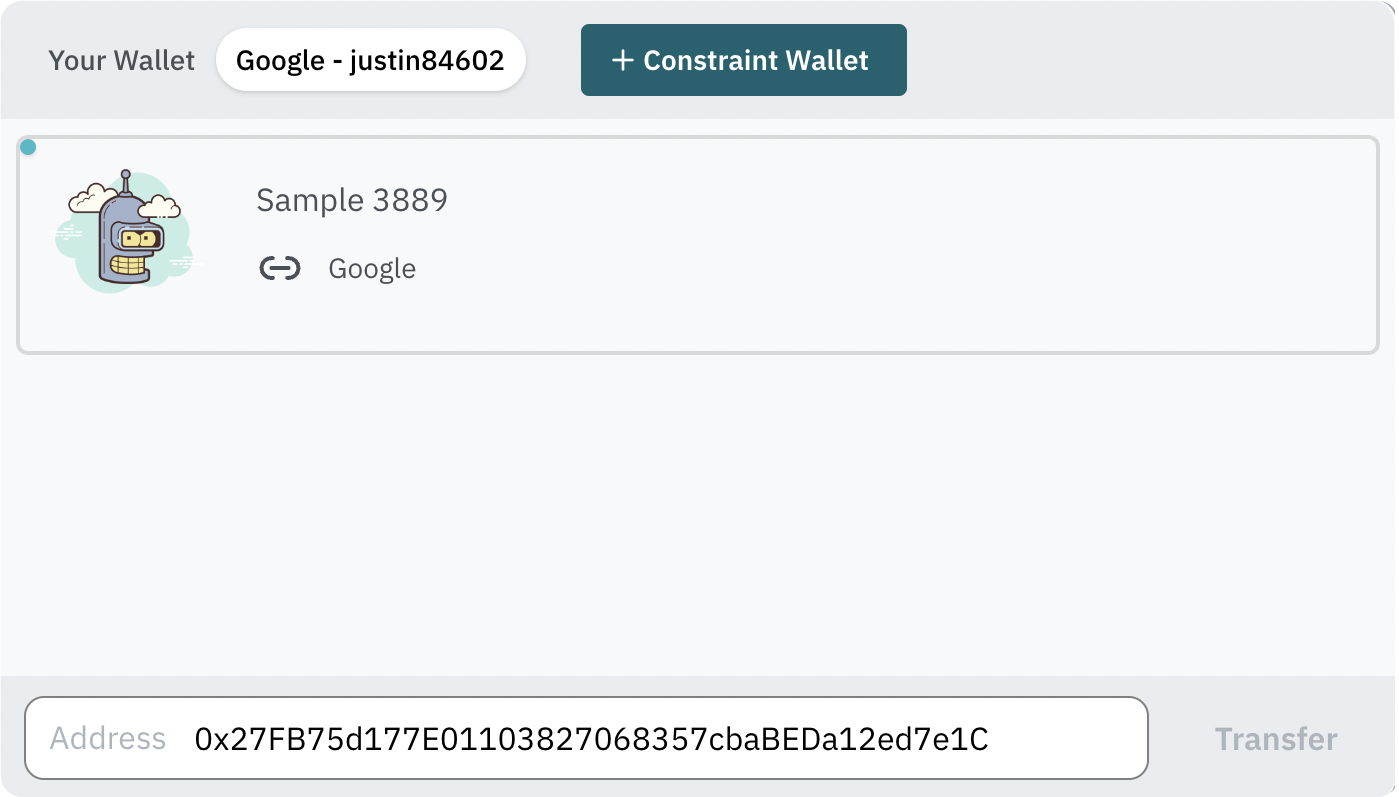Click the Google label beneath Sample 3889
The width and height of the screenshot is (1399, 797).
(372, 267)
